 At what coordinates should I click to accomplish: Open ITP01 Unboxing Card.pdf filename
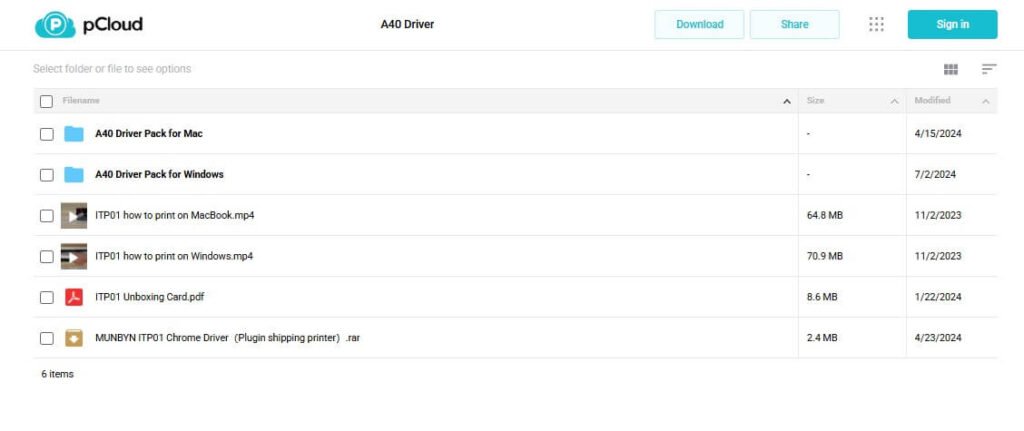(150, 296)
